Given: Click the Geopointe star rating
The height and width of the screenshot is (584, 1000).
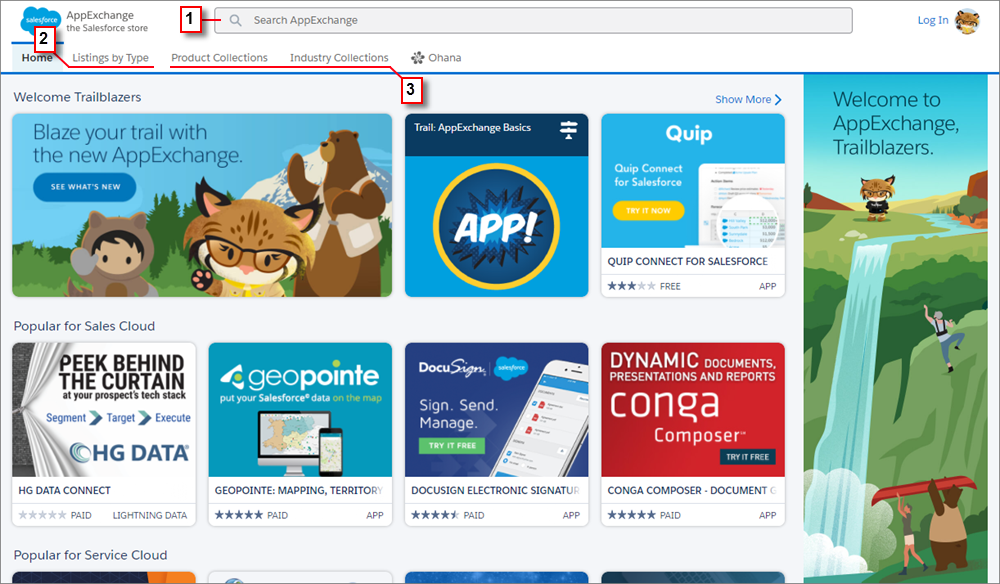Looking at the screenshot, I should (x=239, y=515).
